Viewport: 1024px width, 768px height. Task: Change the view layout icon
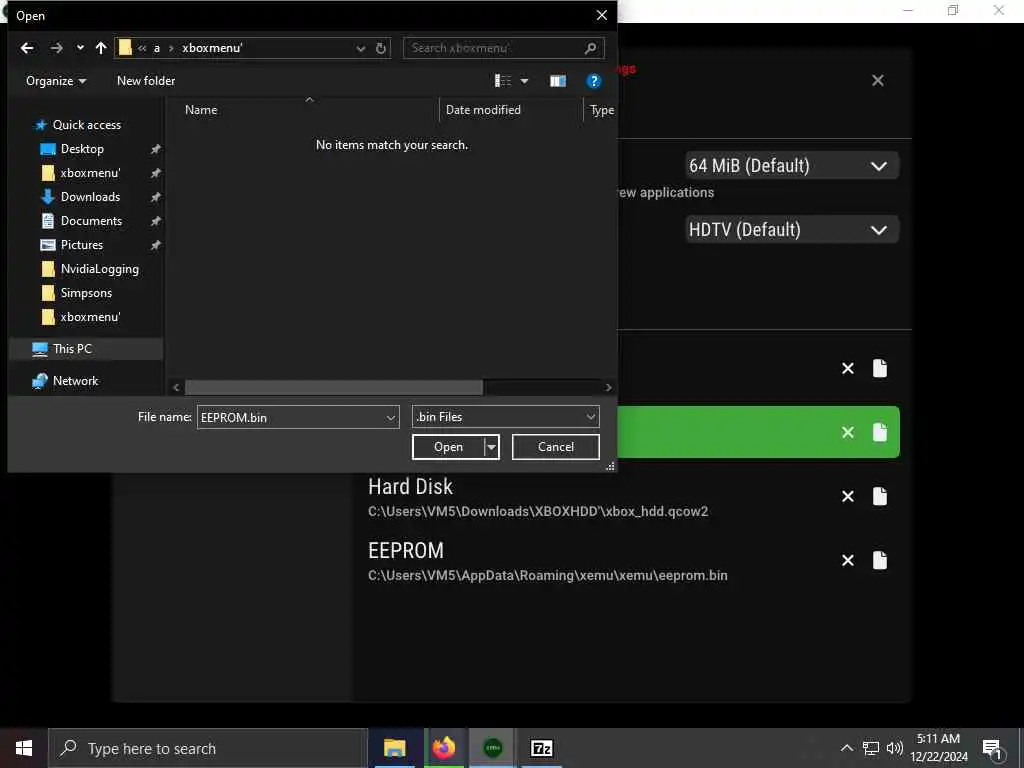[x=503, y=80]
